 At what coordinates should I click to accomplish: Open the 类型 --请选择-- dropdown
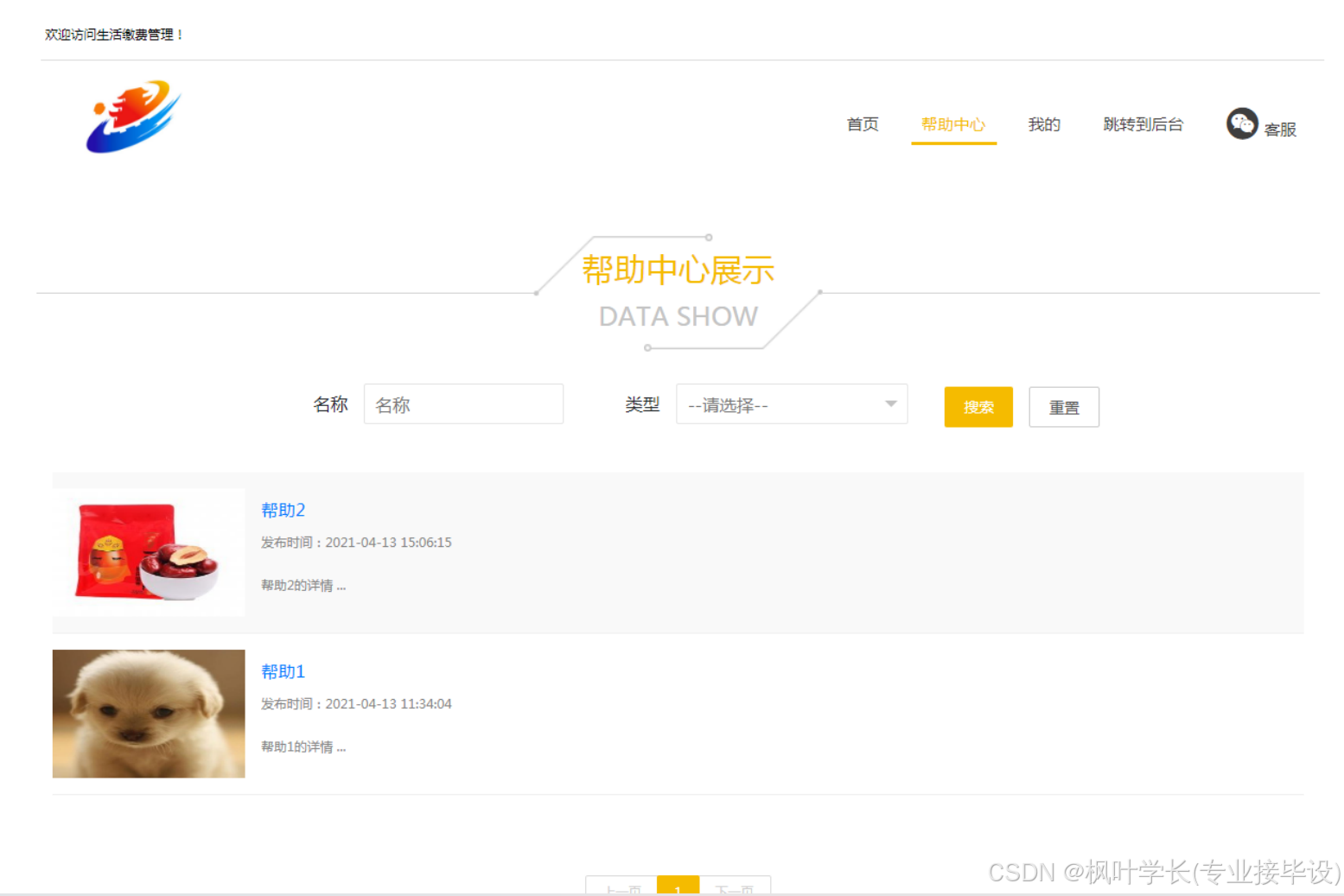coord(792,404)
